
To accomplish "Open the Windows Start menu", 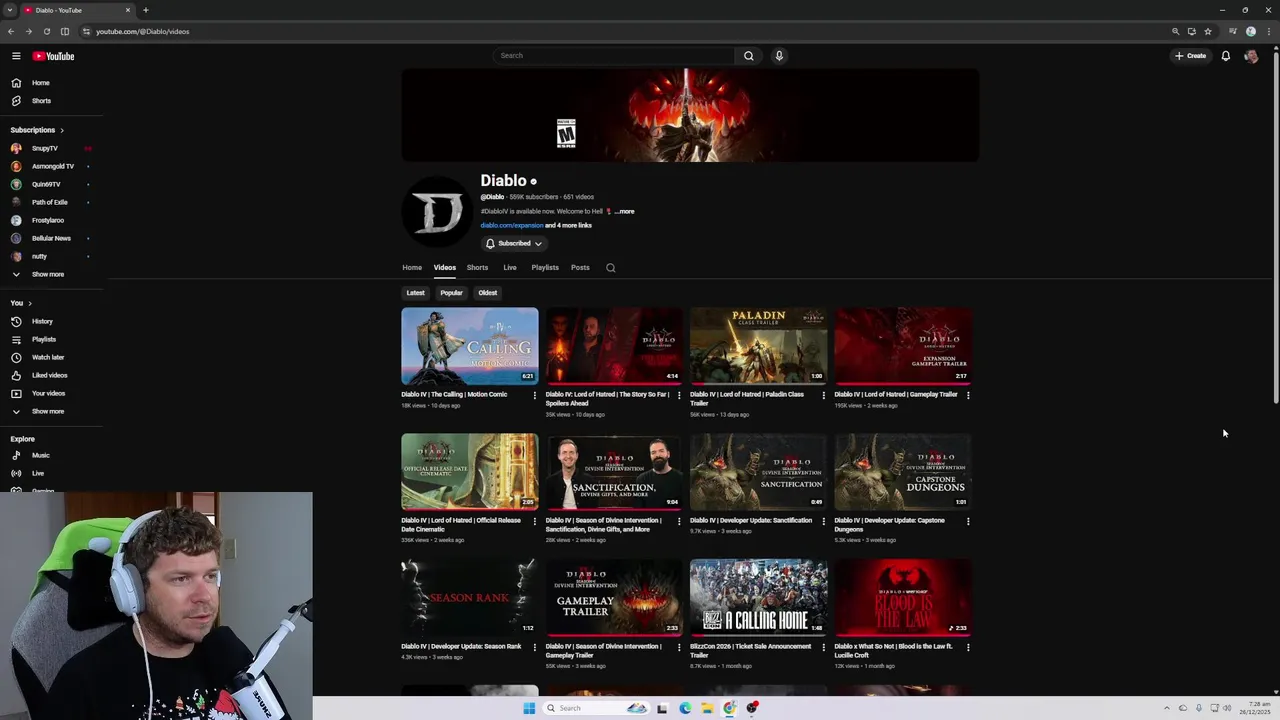I will tap(529, 708).
